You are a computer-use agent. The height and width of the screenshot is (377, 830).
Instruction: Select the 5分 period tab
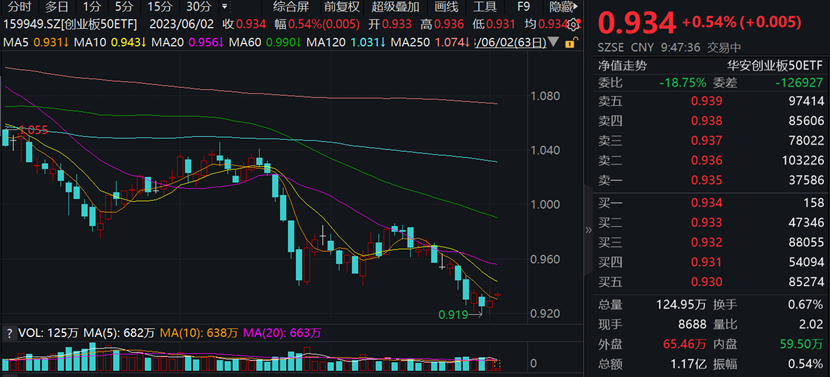point(124,7)
